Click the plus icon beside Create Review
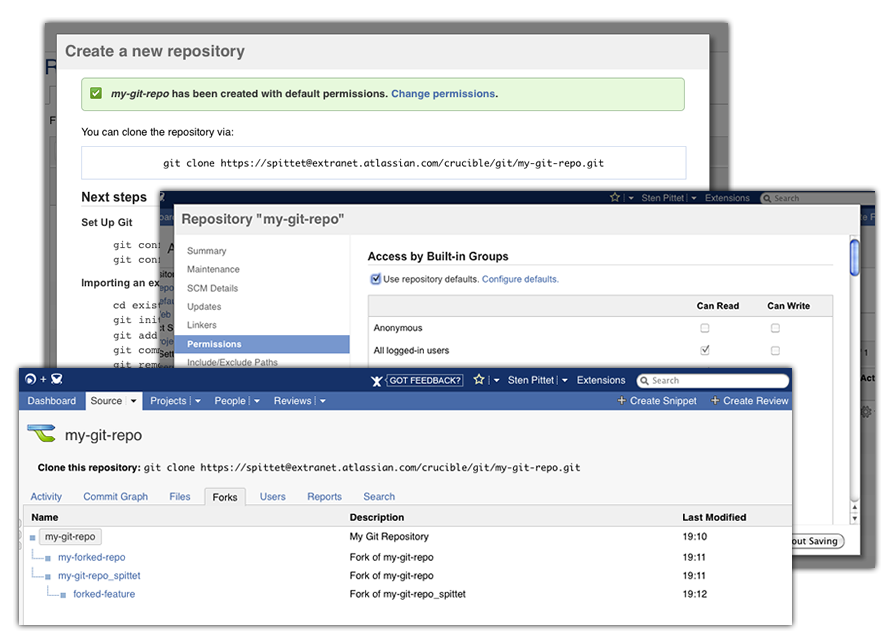The width and height of the screenshot is (893, 643). (715, 401)
